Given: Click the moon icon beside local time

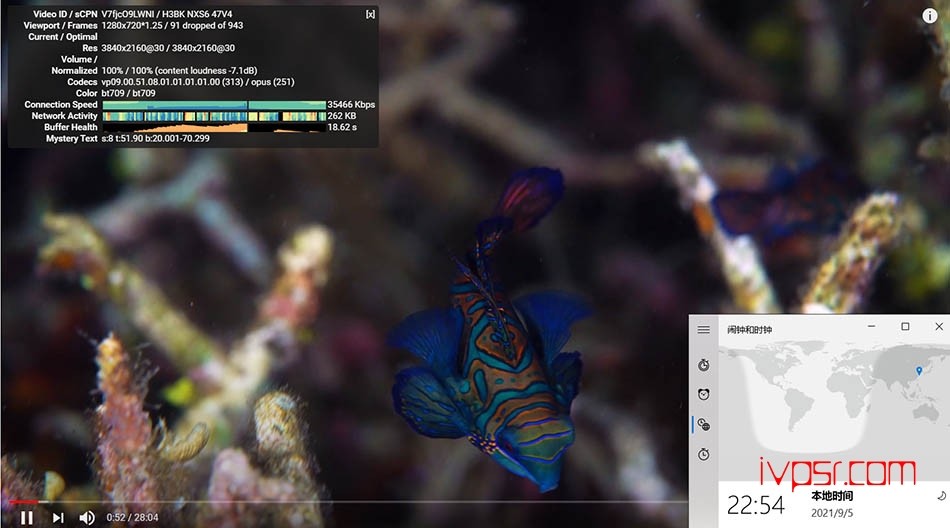Looking at the screenshot, I should [941, 496].
